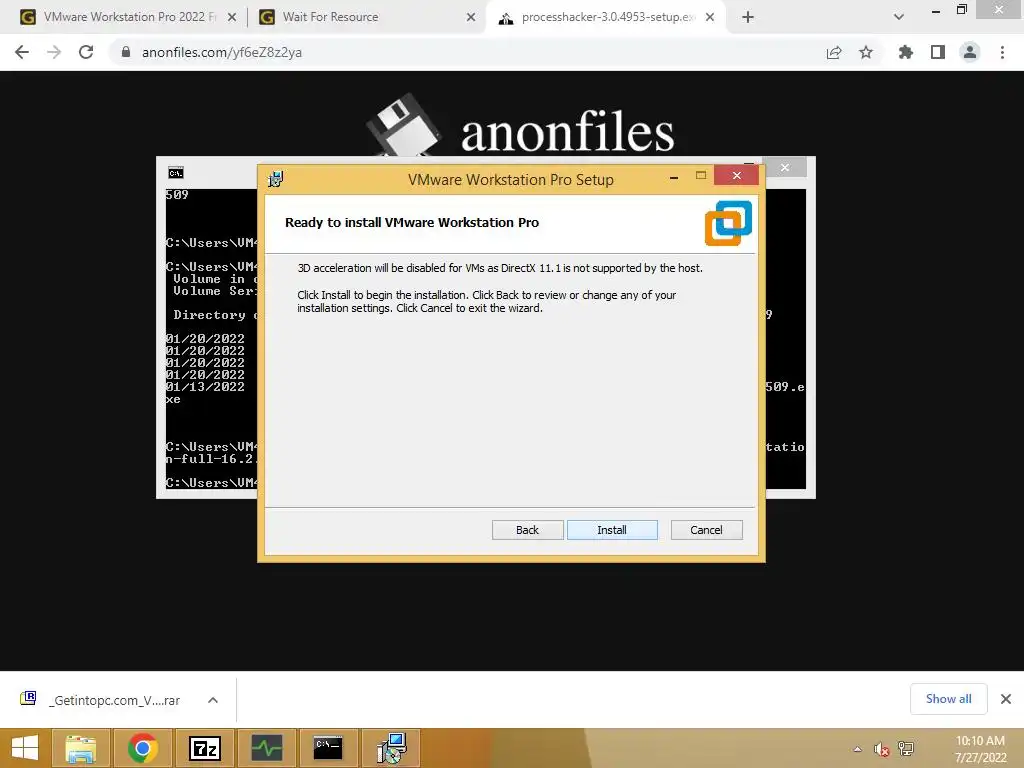The image size is (1024, 768).
Task: Switch to installer taskbar icon
Action: click(x=391, y=748)
